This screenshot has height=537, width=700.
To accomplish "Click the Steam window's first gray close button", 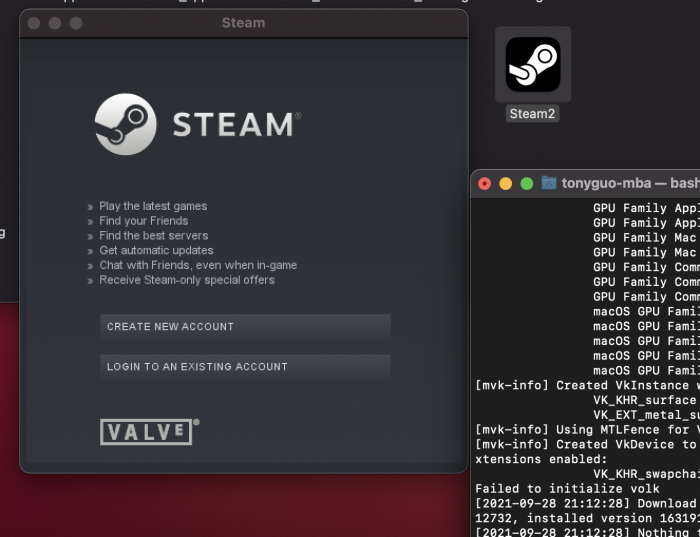I will [34, 23].
